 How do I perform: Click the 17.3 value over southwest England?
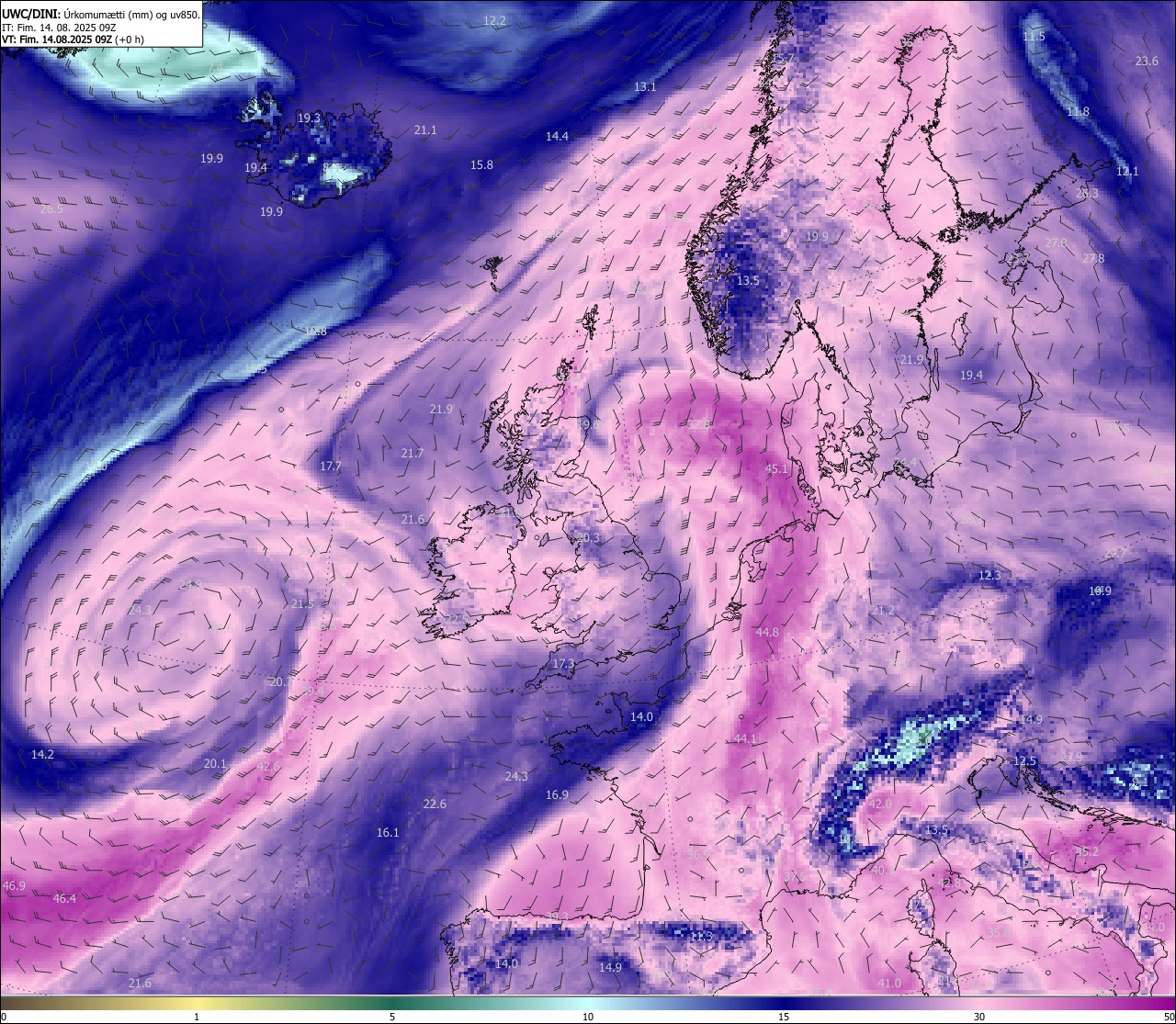coord(563,663)
